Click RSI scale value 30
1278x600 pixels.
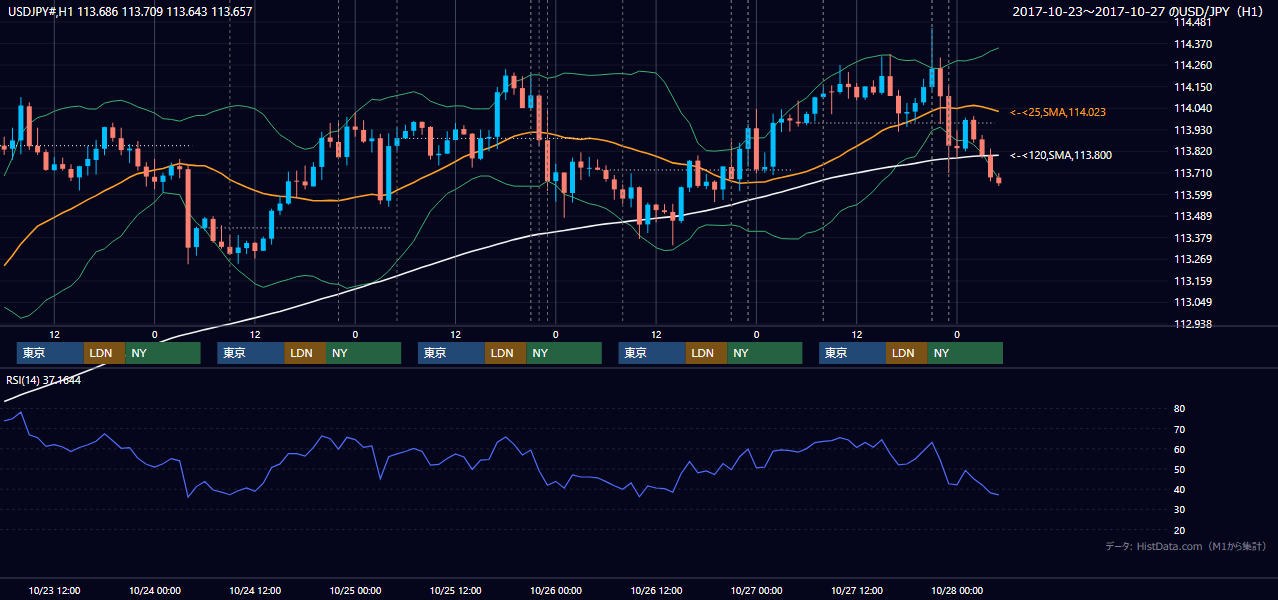pos(1179,510)
